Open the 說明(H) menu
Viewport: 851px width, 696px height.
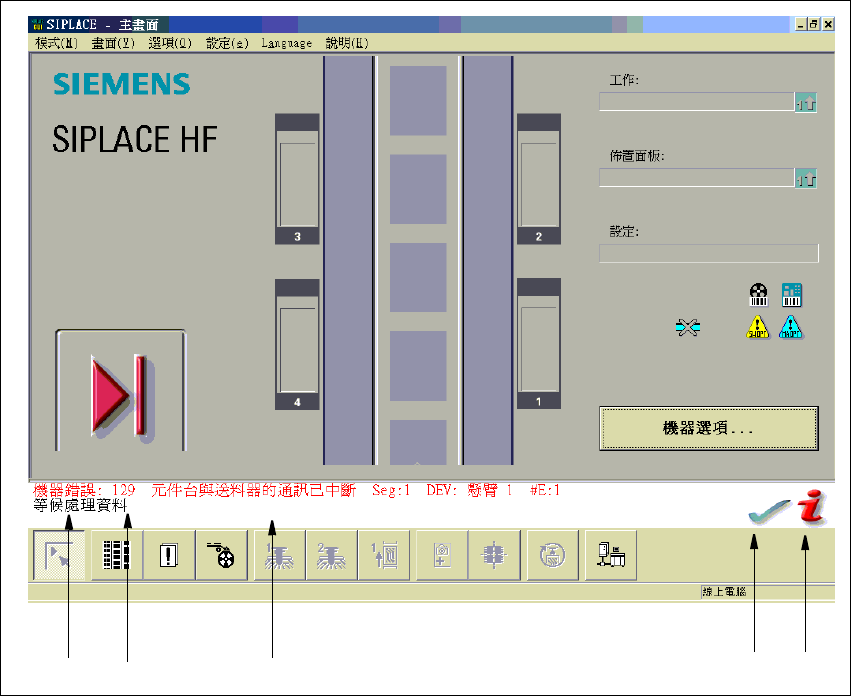pyautogui.click(x=347, y=43)
